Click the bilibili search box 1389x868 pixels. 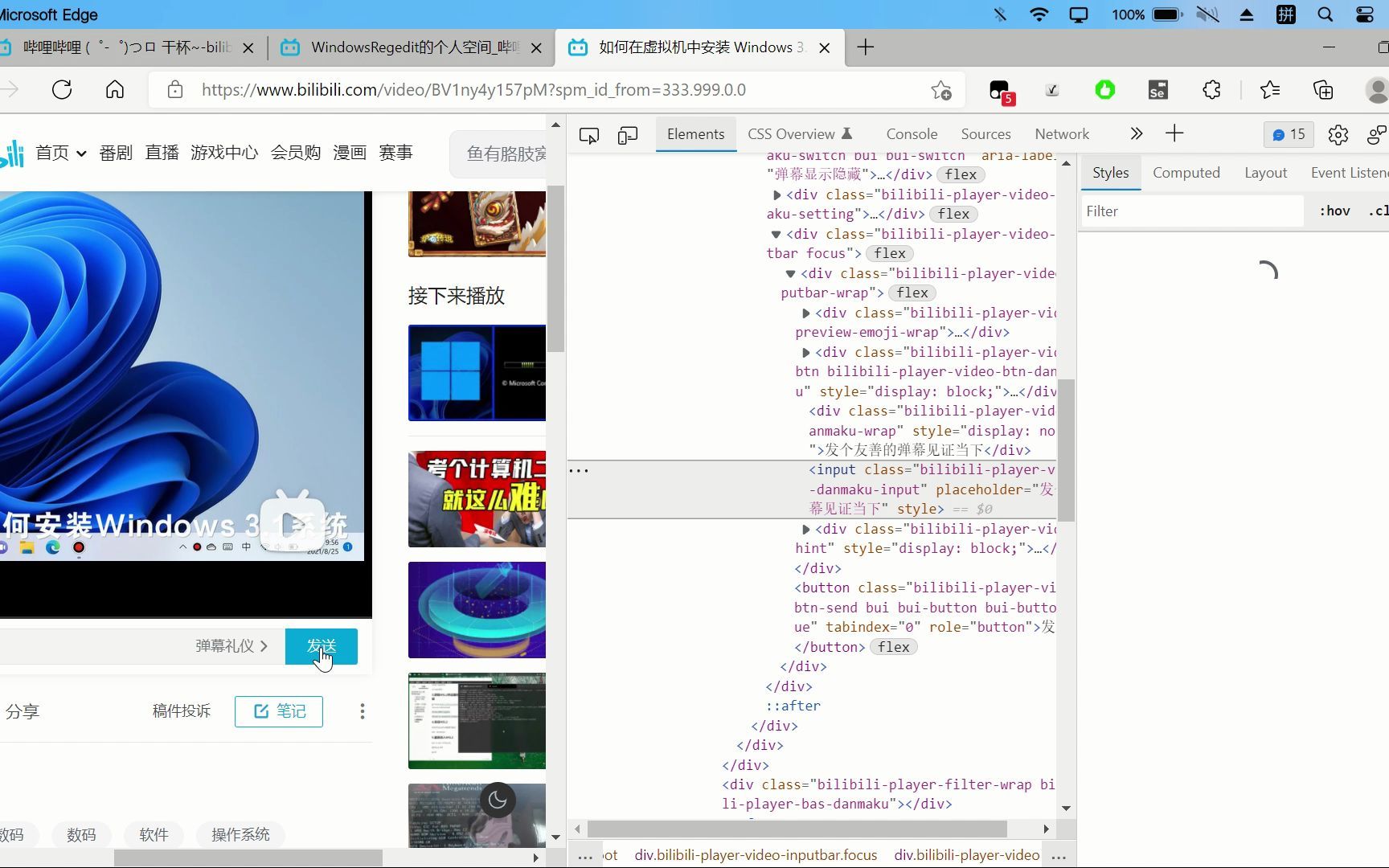pos(498,153)
